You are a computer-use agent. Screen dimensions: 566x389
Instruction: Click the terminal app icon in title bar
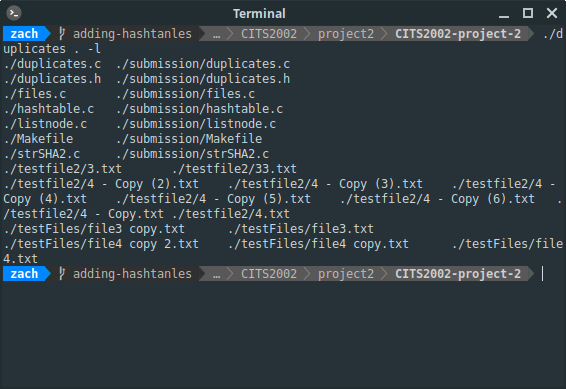(14, 13)
